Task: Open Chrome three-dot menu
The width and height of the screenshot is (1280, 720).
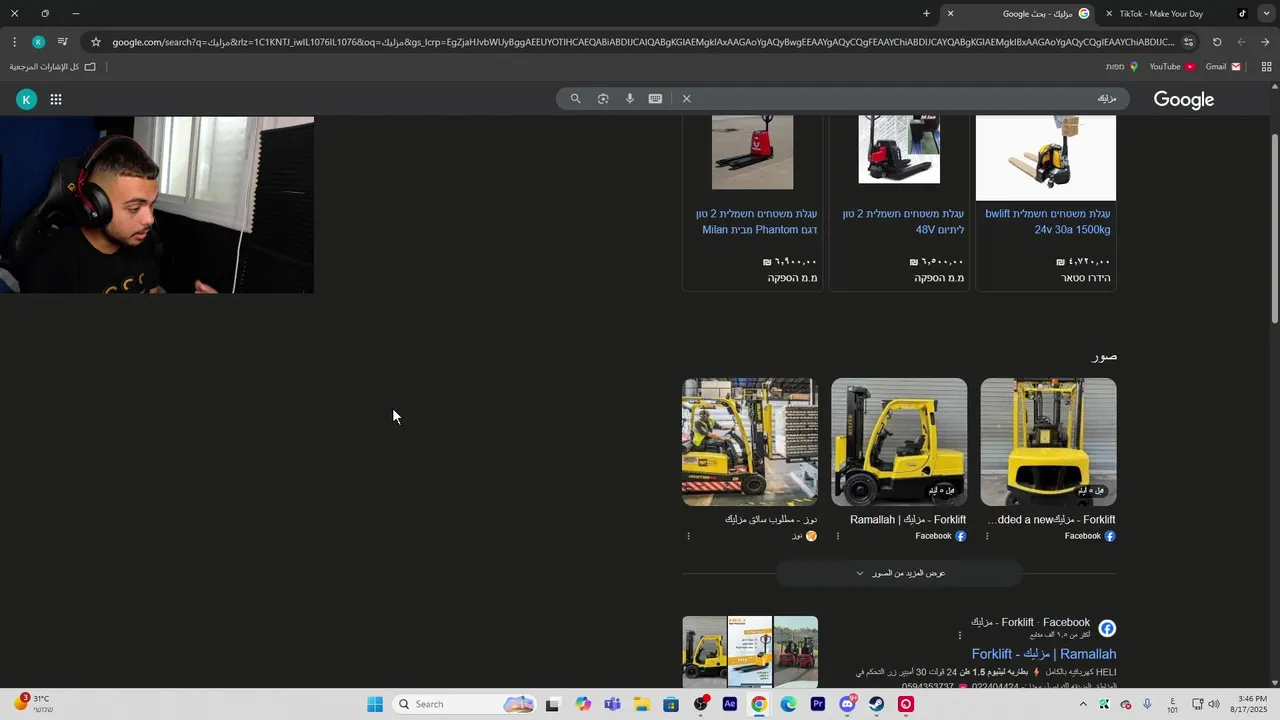Action: [x=14, y=42]
